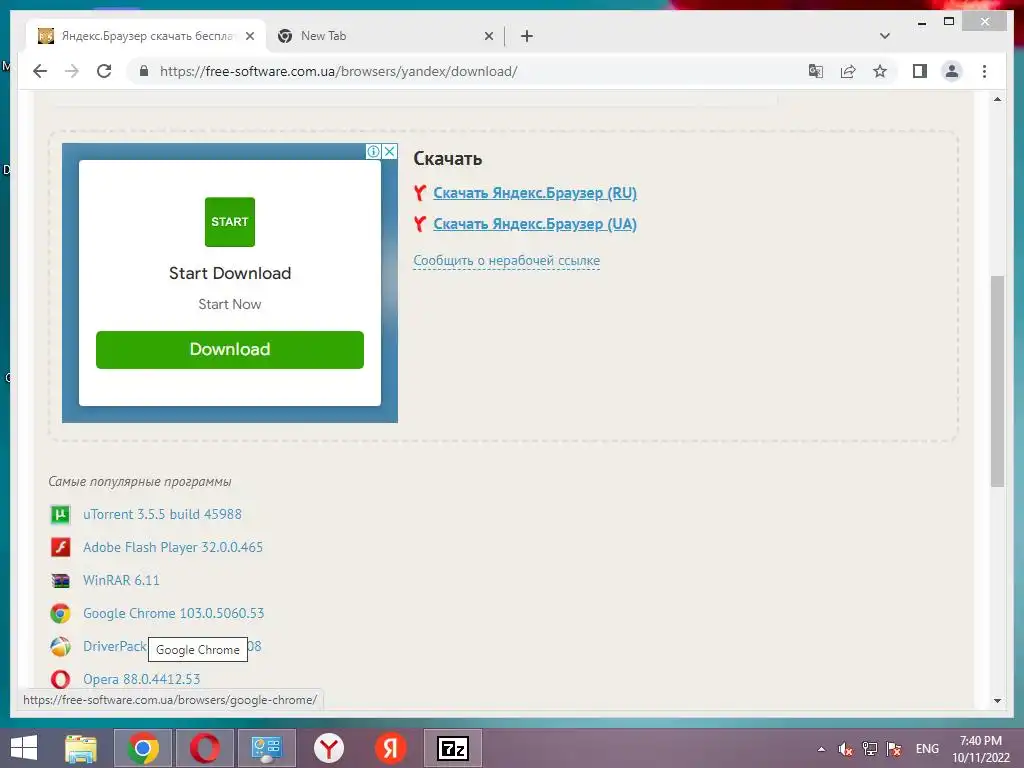Open Yandex Browser white-circle taskbar icon
Screen dimensions: 1024x768
tap(328, 748)
